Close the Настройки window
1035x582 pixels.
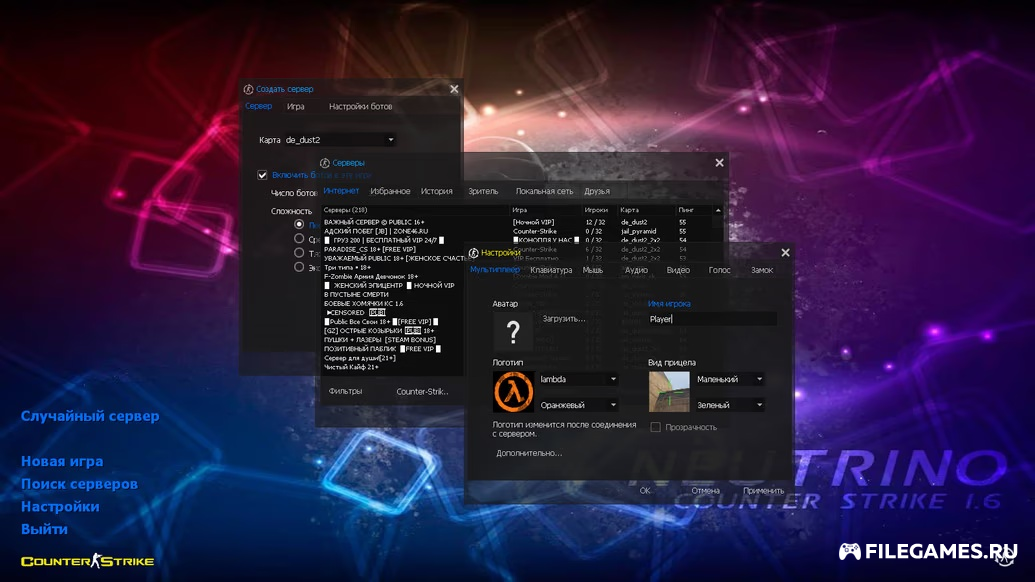tap(785, 253)
